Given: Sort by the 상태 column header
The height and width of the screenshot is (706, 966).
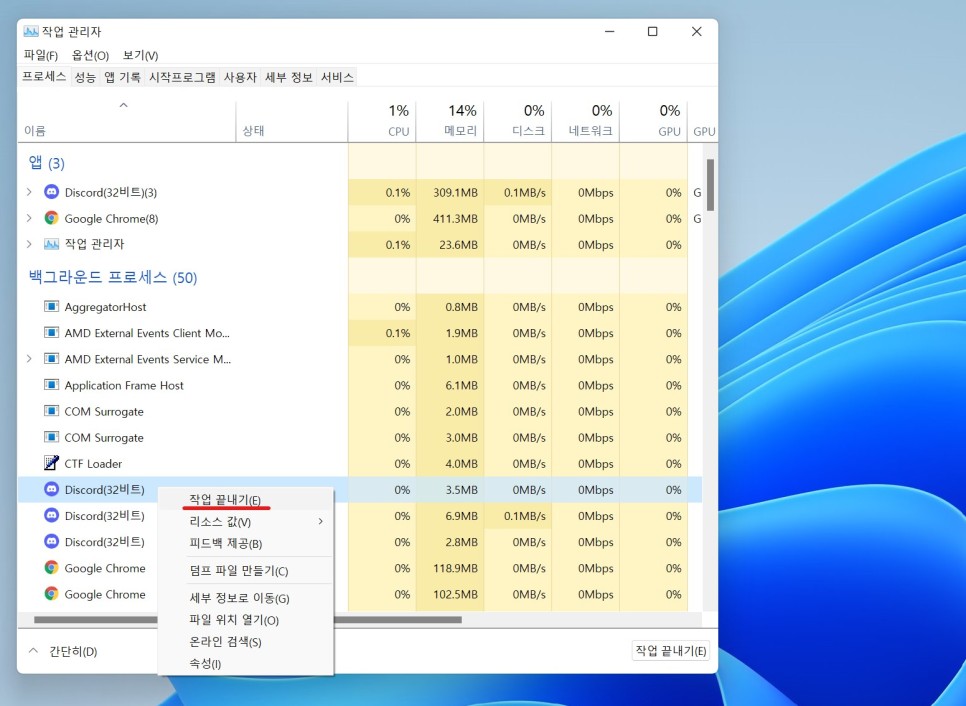Looking at the screenshot, I should (292, 121).
